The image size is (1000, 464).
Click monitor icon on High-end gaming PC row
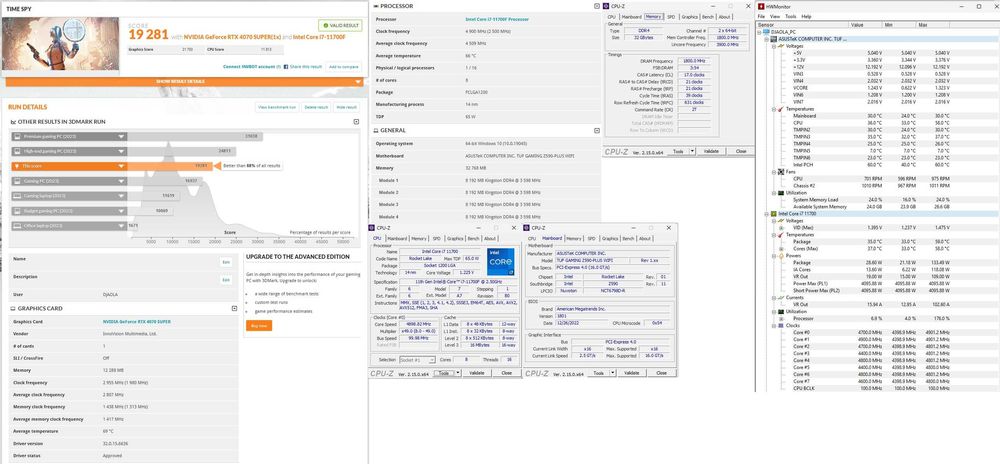17,151
